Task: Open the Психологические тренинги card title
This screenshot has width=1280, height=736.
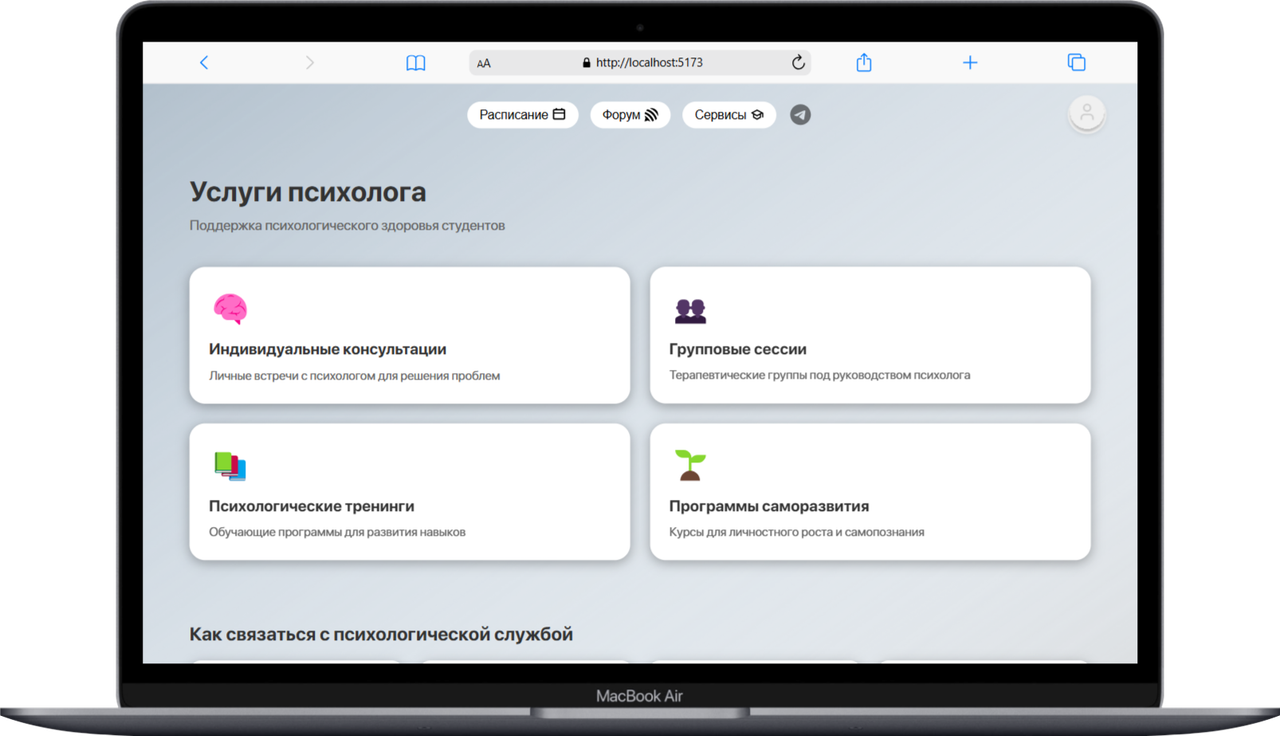Action: tap(312, 506)
